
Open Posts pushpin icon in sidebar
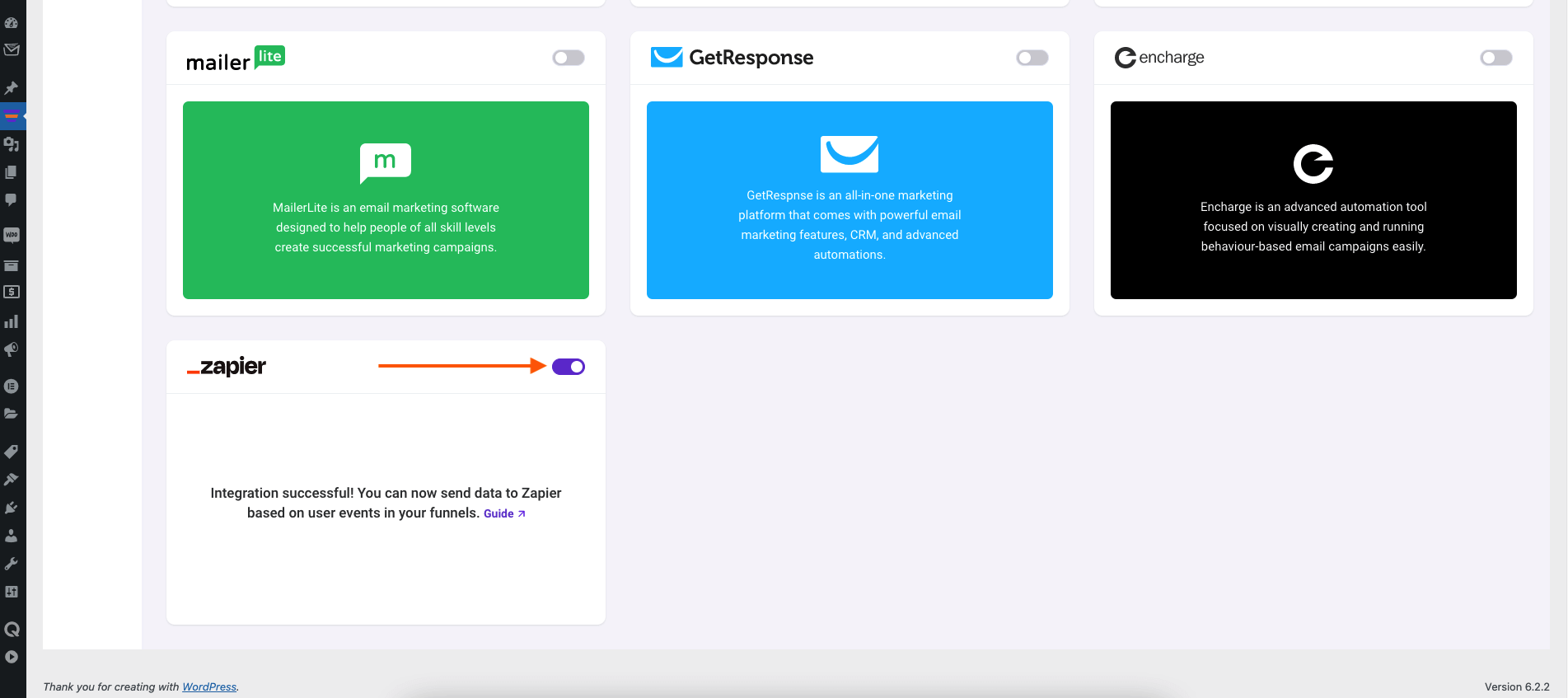click(12, 87)
